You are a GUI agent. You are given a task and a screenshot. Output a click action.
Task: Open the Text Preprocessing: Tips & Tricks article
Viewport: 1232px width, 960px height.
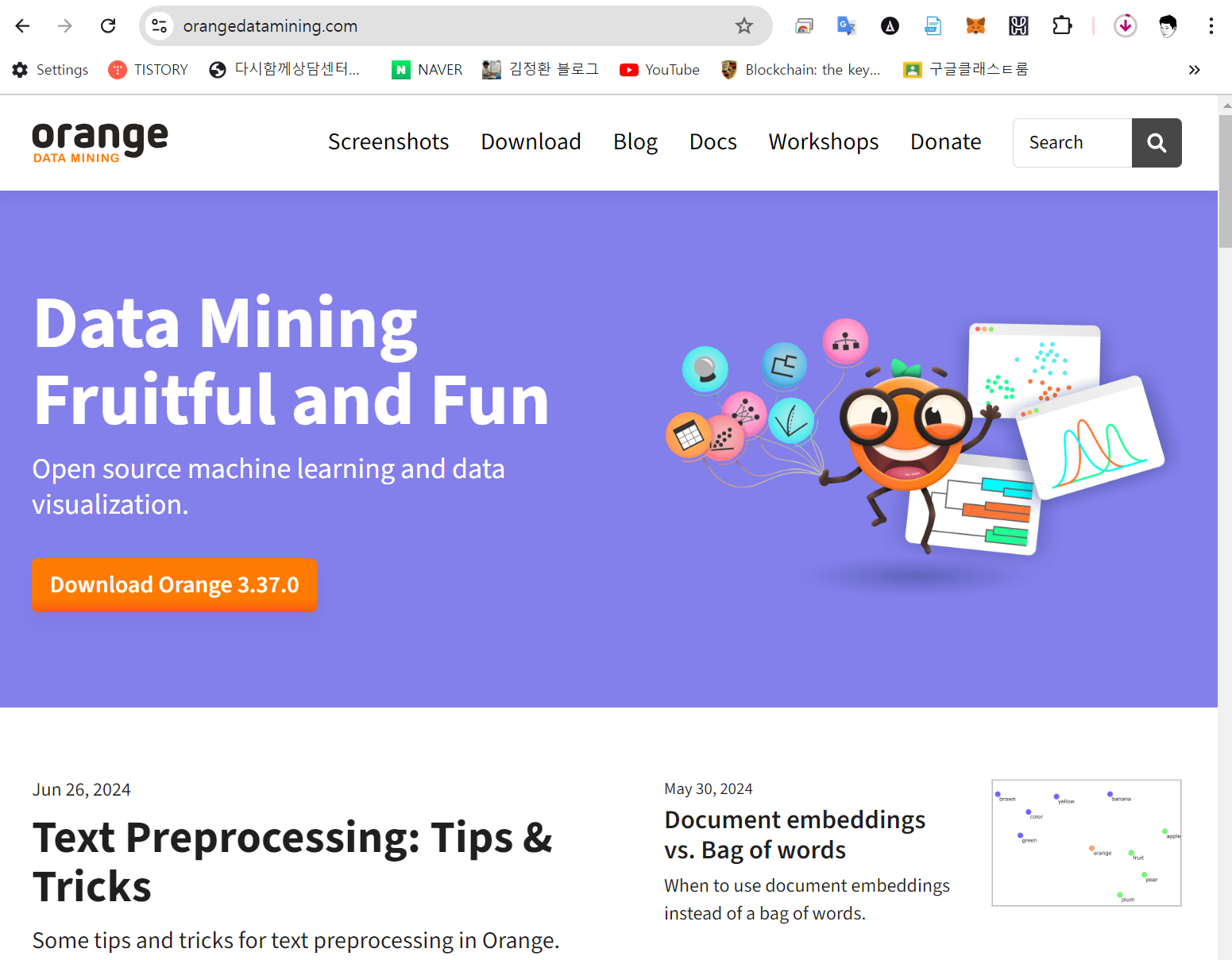click(x=292, y=862)
